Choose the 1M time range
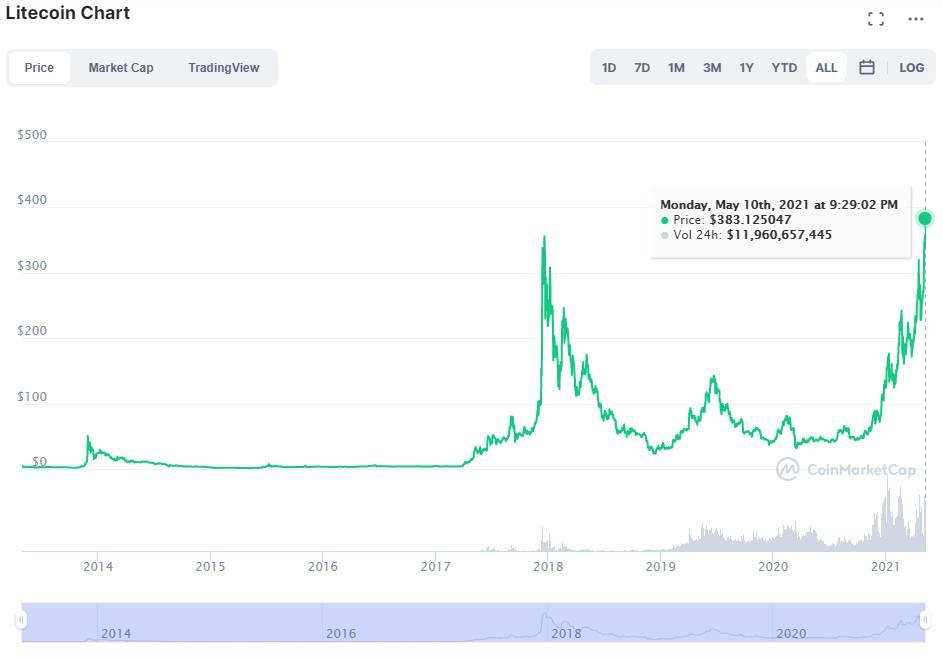 [676, 68]
